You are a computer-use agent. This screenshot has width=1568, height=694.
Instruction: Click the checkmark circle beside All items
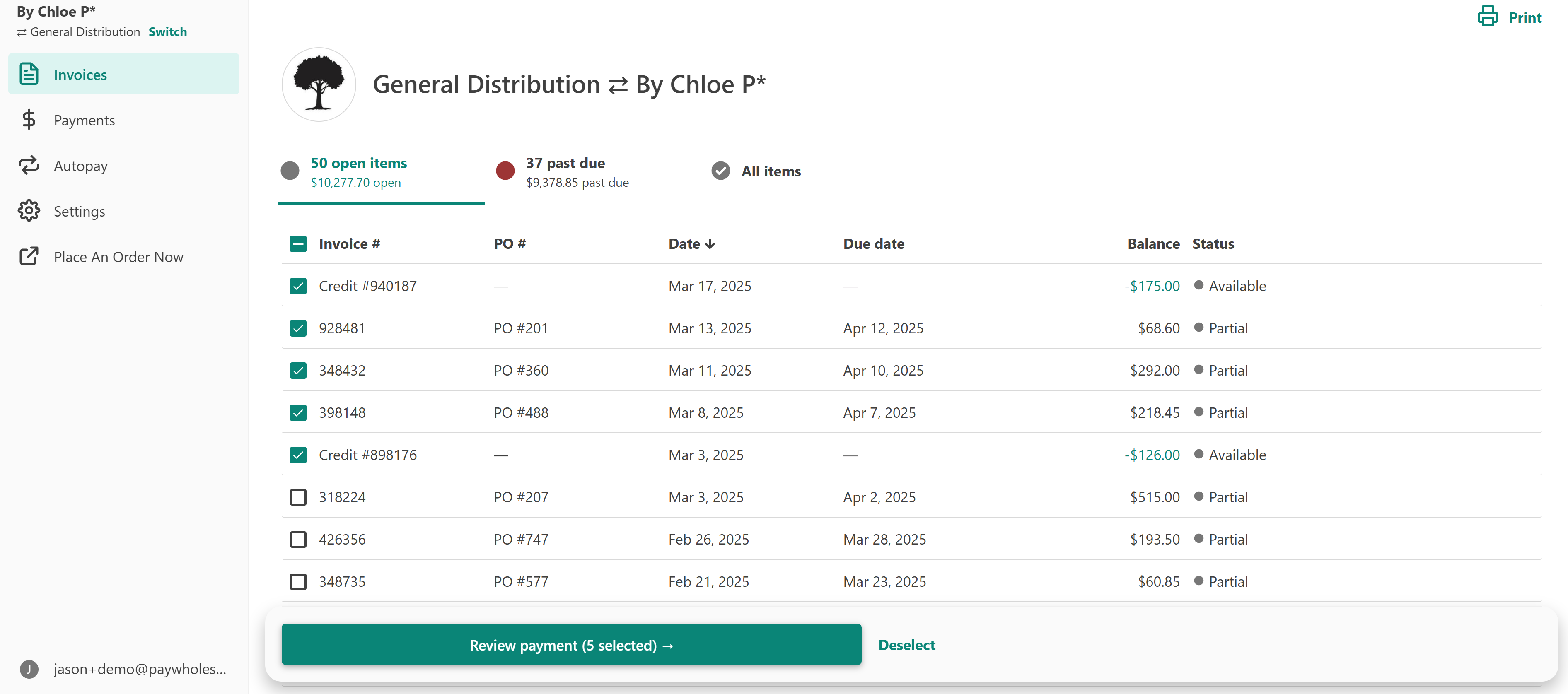[x=721, y=171]
